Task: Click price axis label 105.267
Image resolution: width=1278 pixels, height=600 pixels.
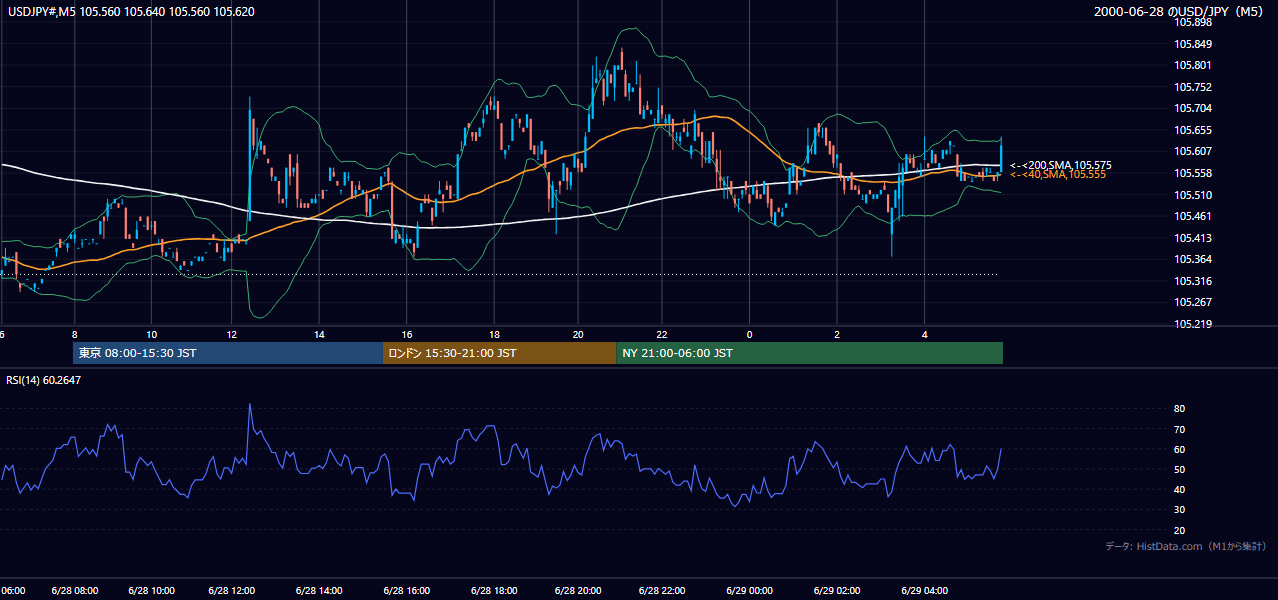Action: point(1193,302)
